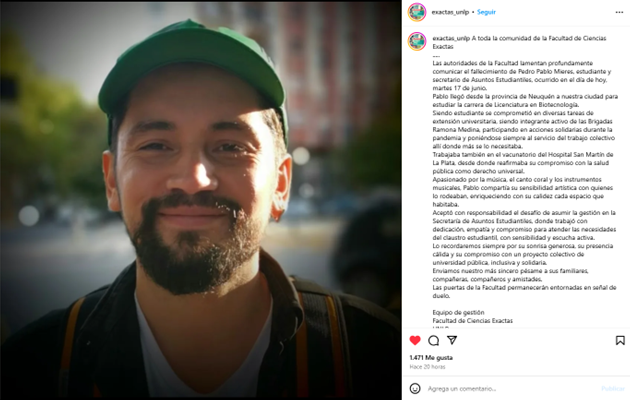The height and width of the screenshot is (400, 630).
Task: Click the green cap in the photo
Action: 193,68
